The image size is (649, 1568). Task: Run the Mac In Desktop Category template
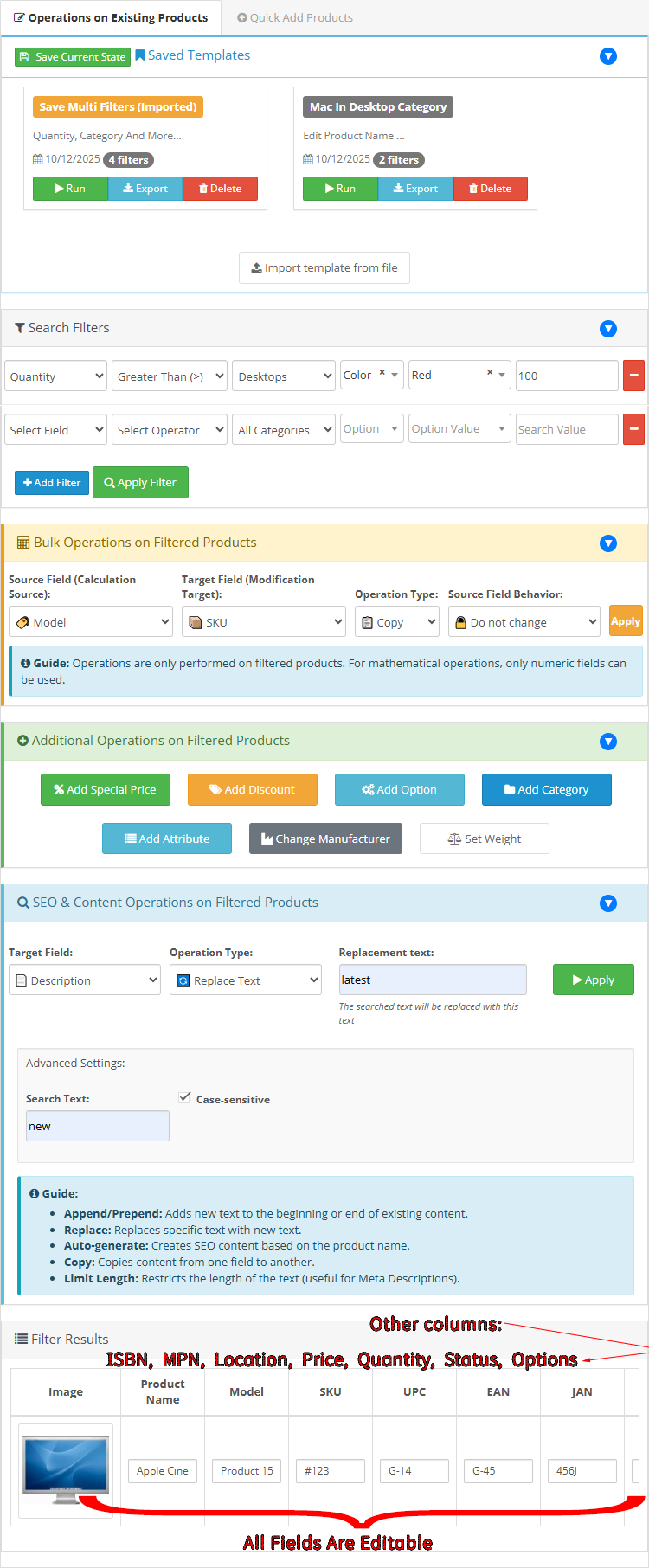tap(340, 189)
